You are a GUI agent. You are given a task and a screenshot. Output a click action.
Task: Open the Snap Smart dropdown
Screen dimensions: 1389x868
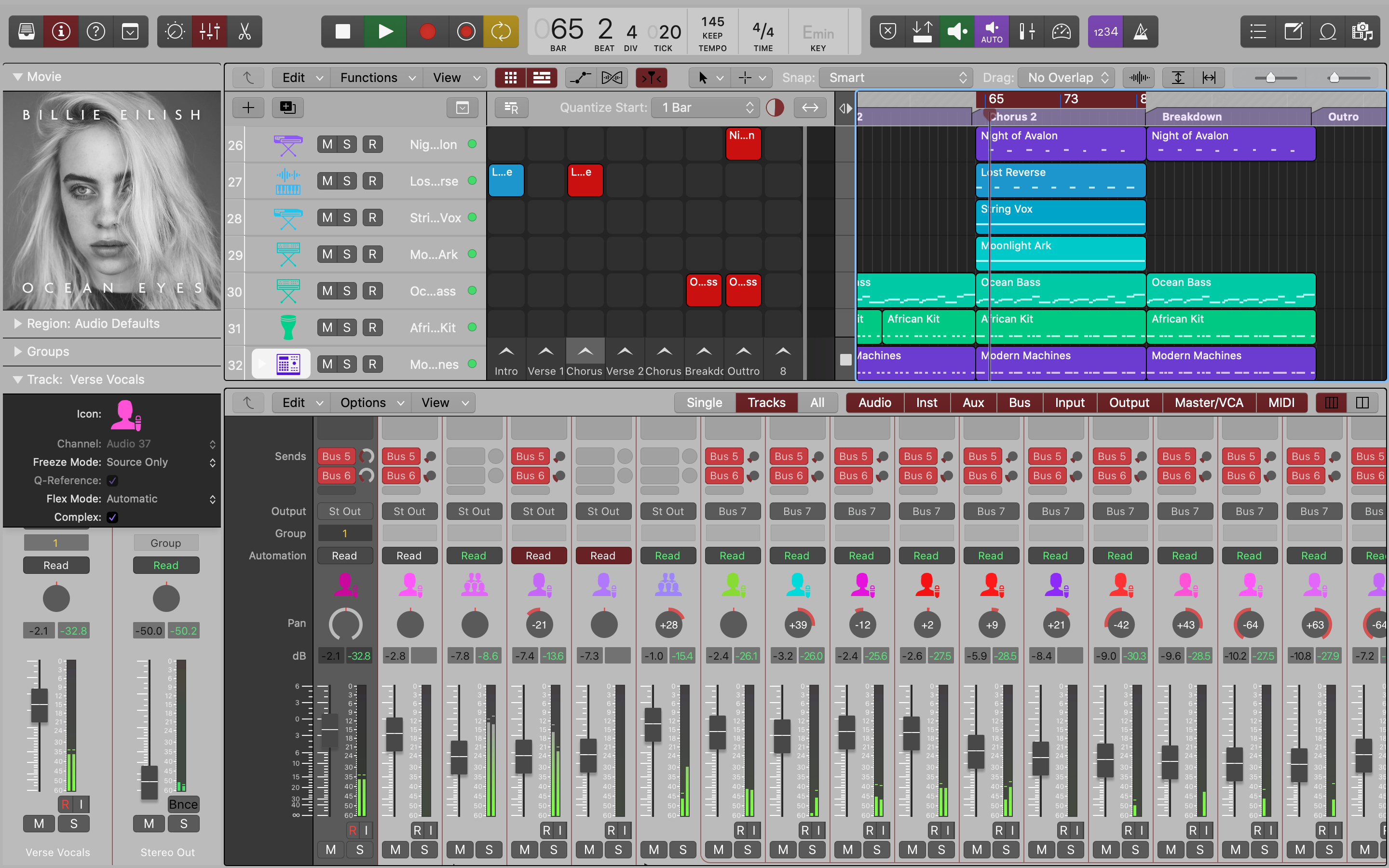click(x=896, y=78)
